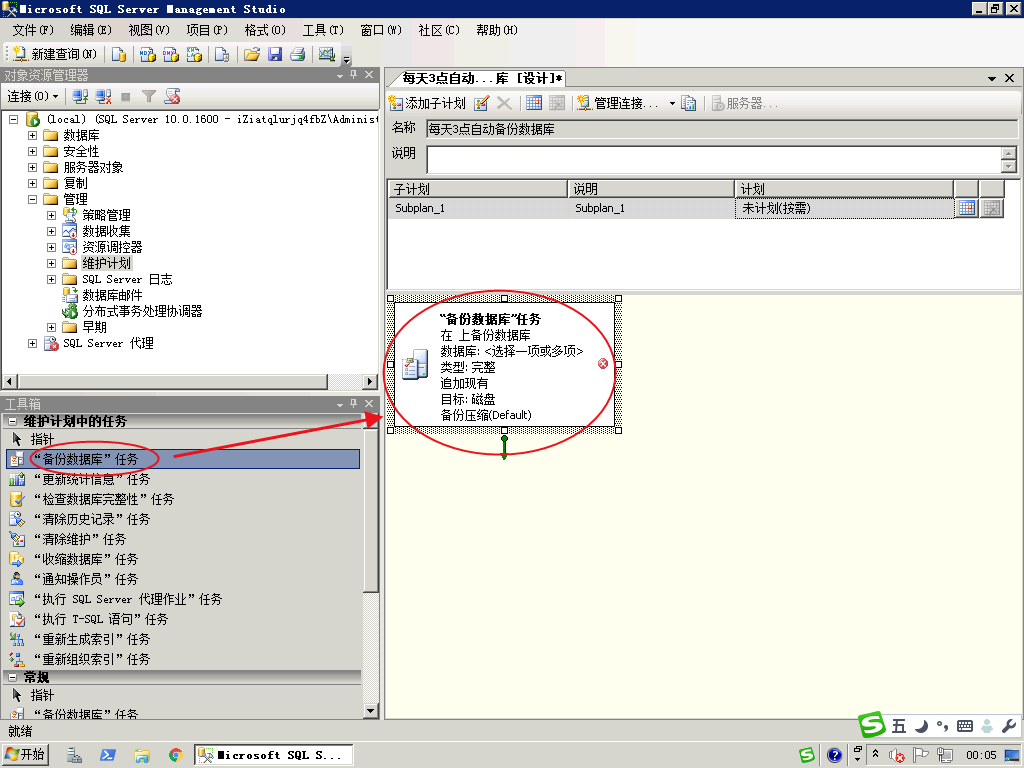Select the highlighted Backup Database task in toolbox
The image size is (1024, 768).
[x=183, y=459]
